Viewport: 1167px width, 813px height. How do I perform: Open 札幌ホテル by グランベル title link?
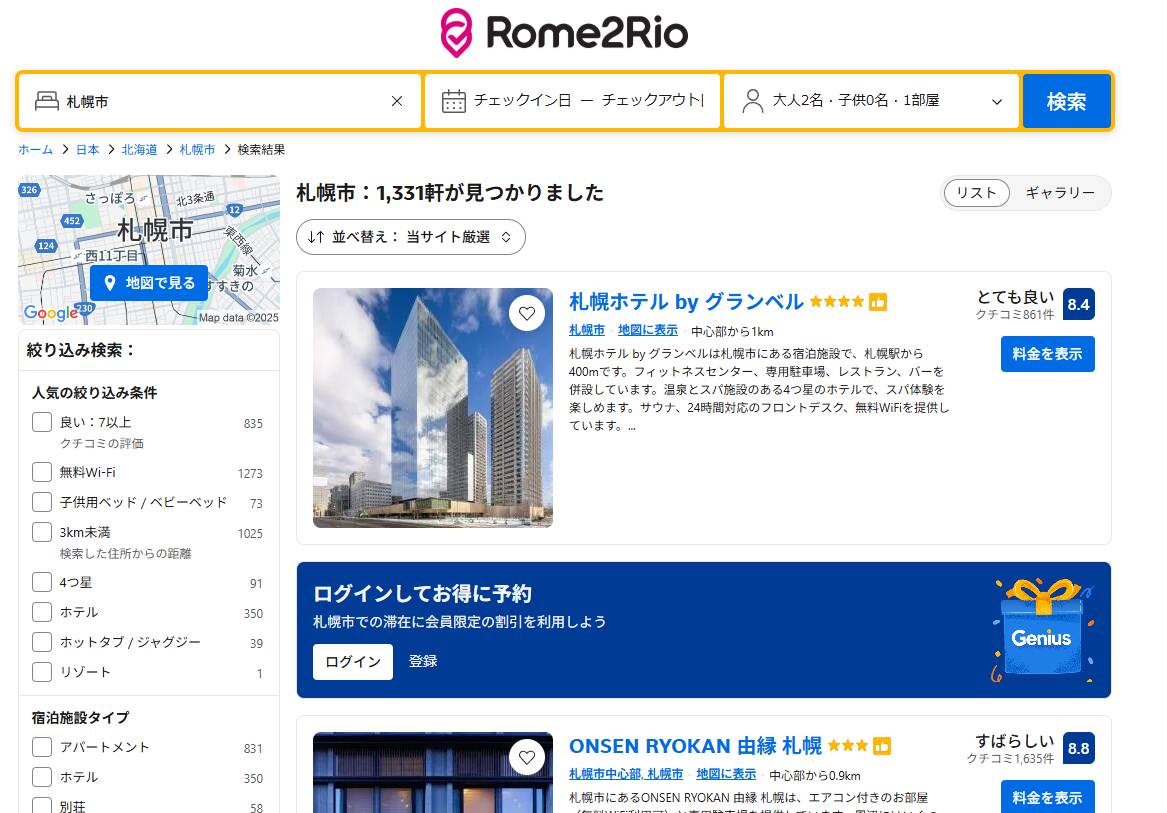(x=686, y=302)
